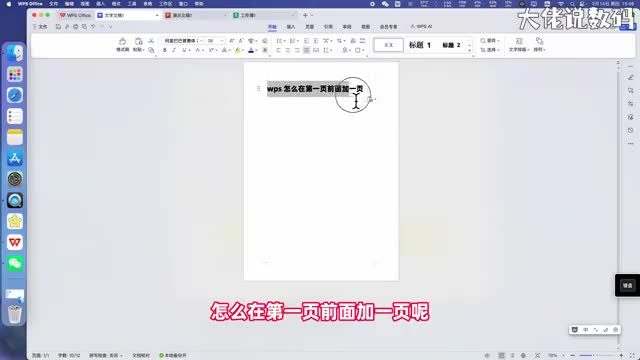Apply the 标题 1 heading style

[x=420, y=45]
